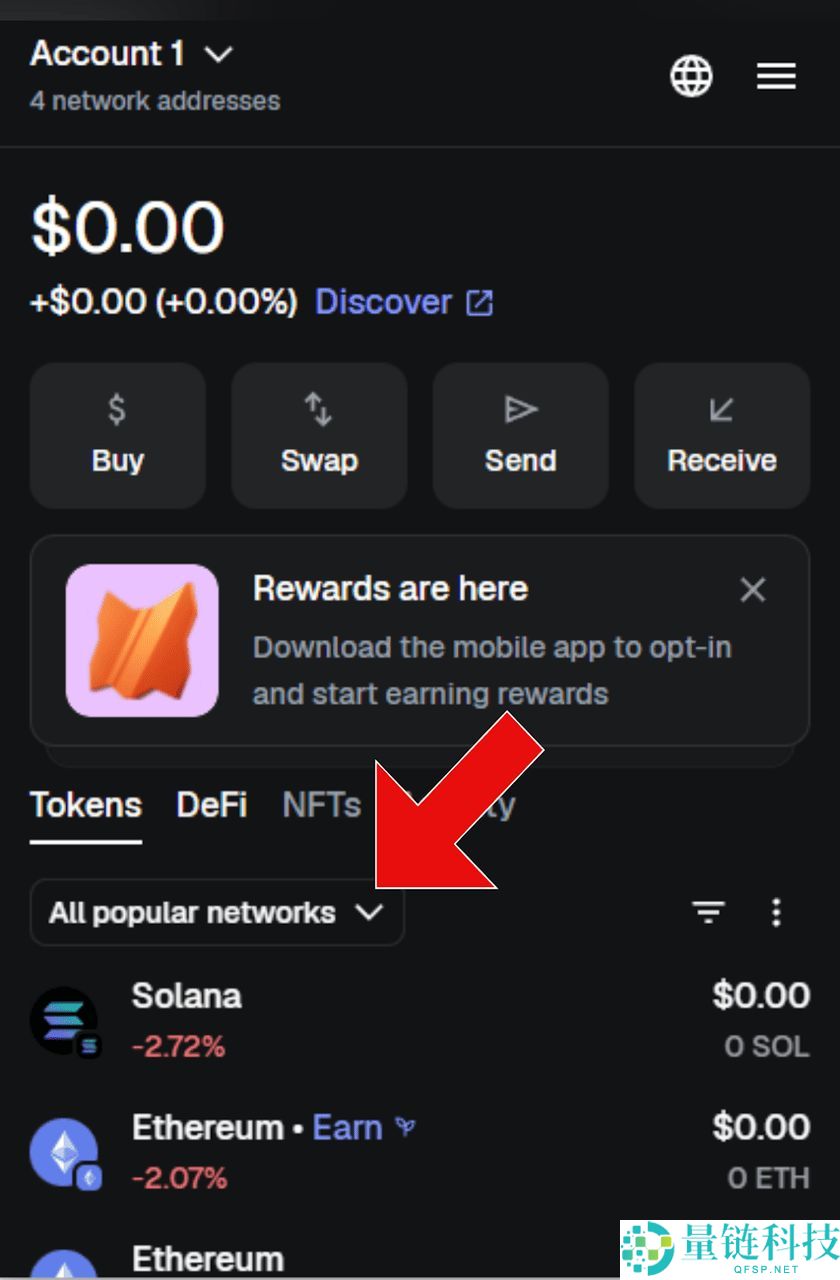This screenshot has width=840, height=1280.
Task: Dismiss the Rewards are here banner
Action: [x=753, y=590]
